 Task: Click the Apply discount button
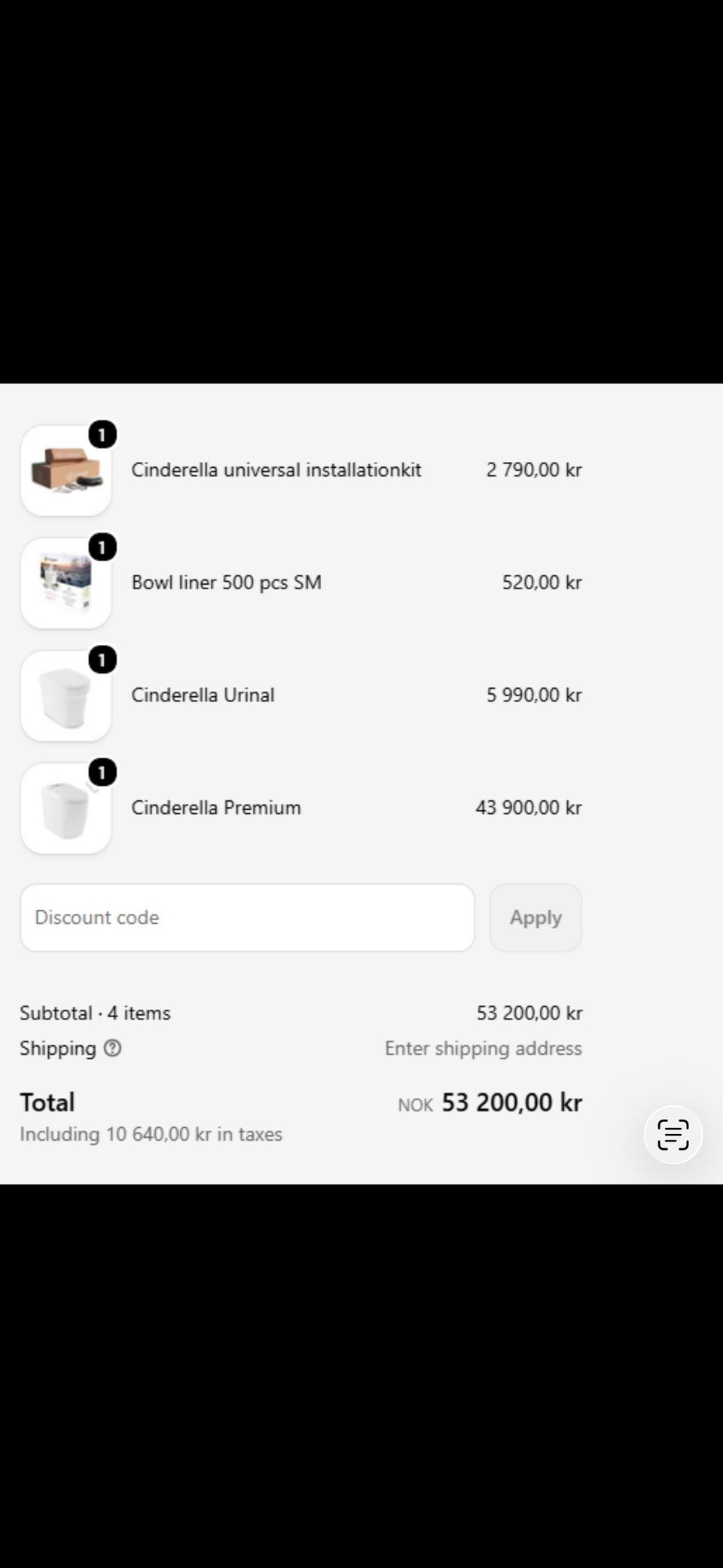(535, 918)
